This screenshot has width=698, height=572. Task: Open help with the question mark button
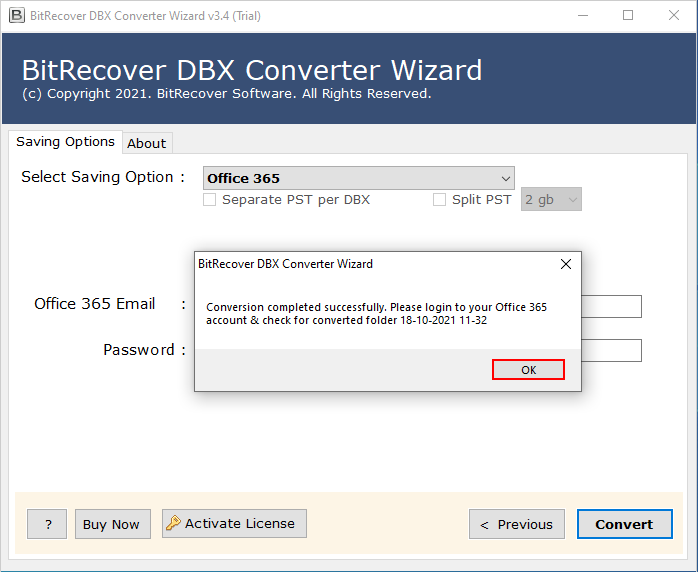[47, 524]
